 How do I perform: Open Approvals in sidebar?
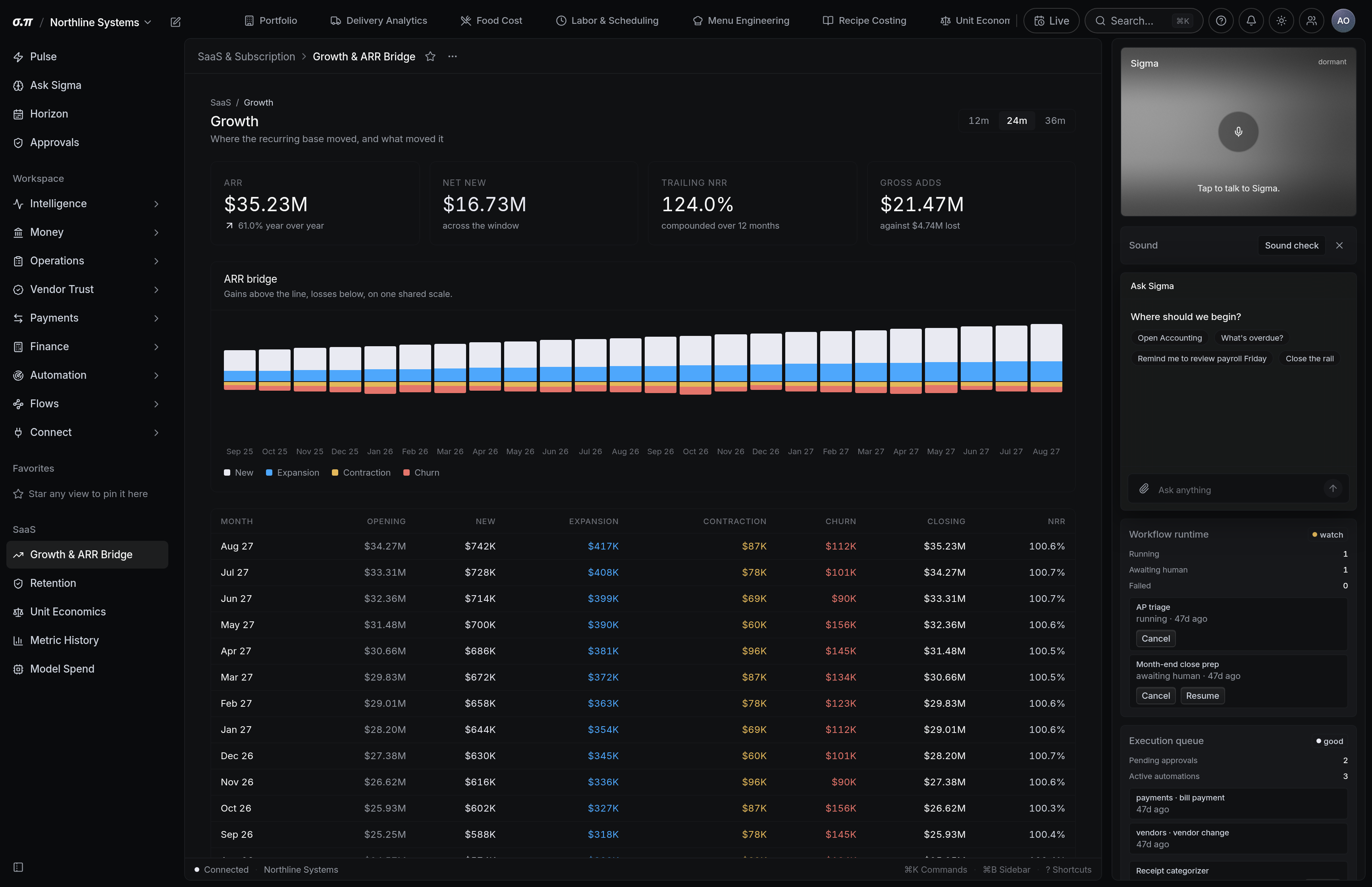tap(87, 142)
